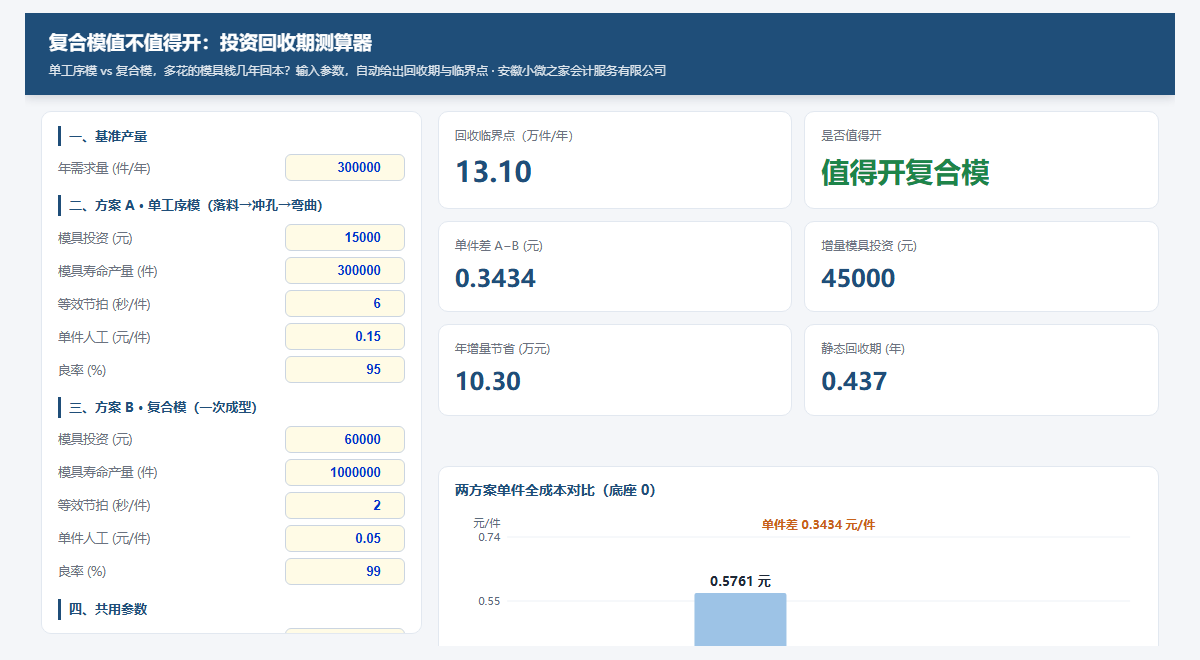
Task: Click the 值得开复合模 result text
Action: point(905,172)
